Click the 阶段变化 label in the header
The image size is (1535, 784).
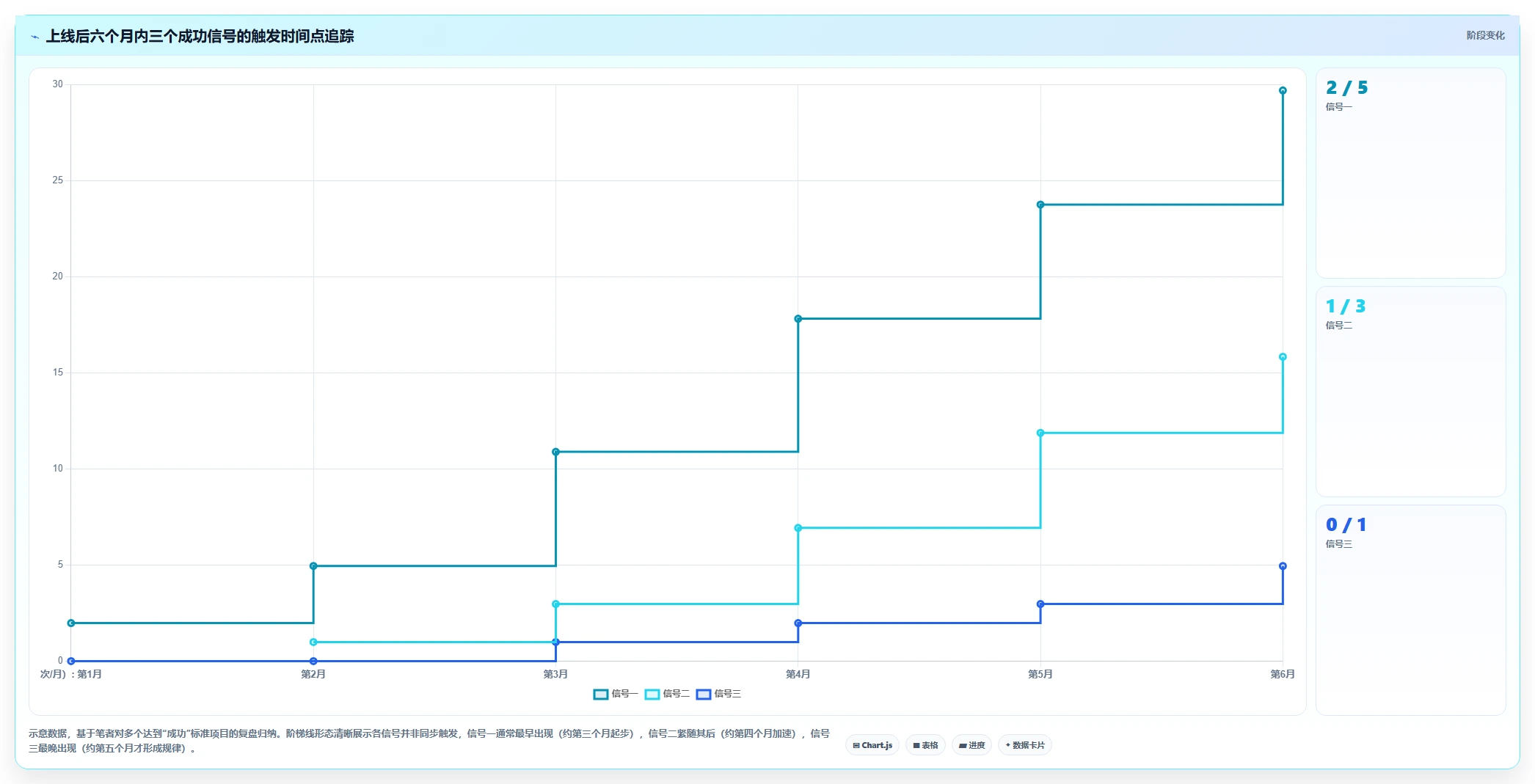point(1485,35)
